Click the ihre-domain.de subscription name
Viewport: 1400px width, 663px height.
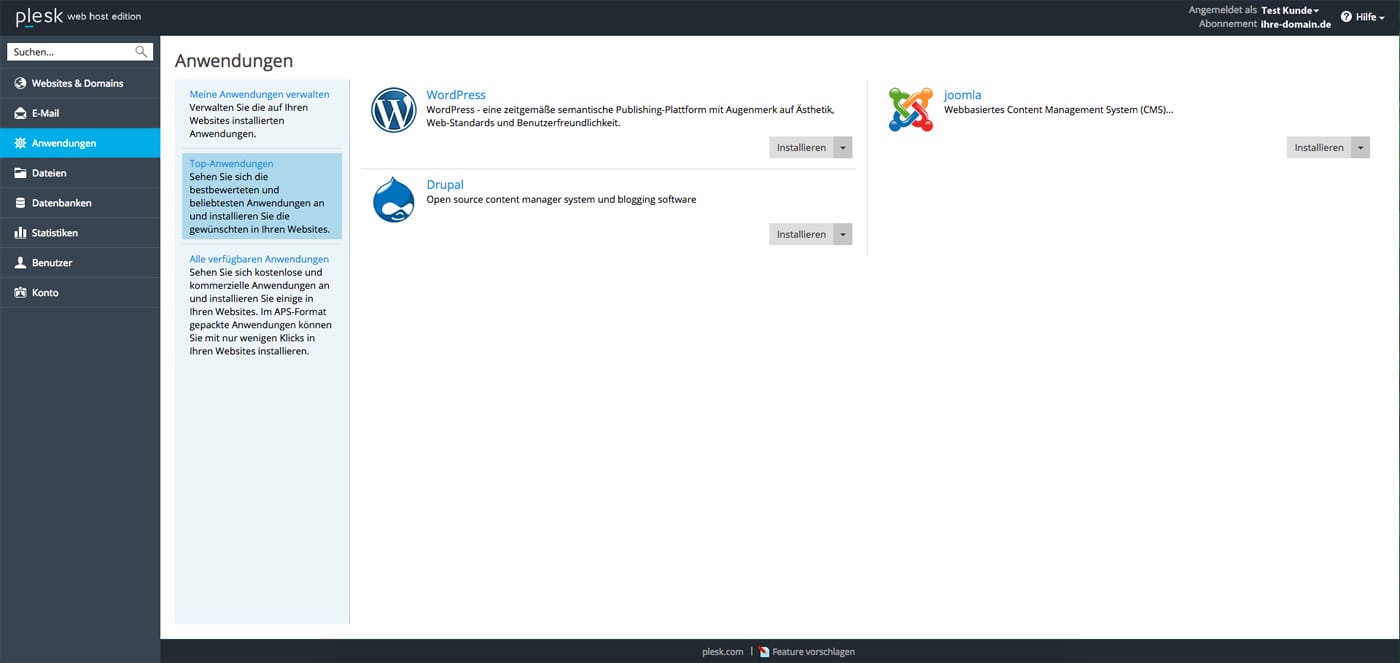(1296, 24)
